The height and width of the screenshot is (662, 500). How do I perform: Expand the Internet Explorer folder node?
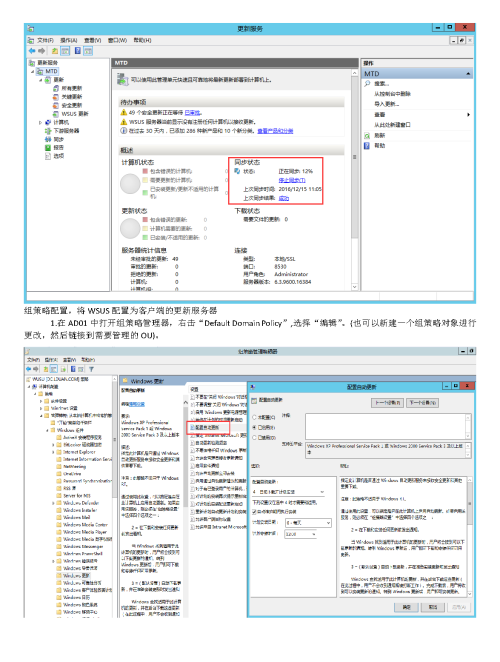pyautogui.click(x=53, y=452)
